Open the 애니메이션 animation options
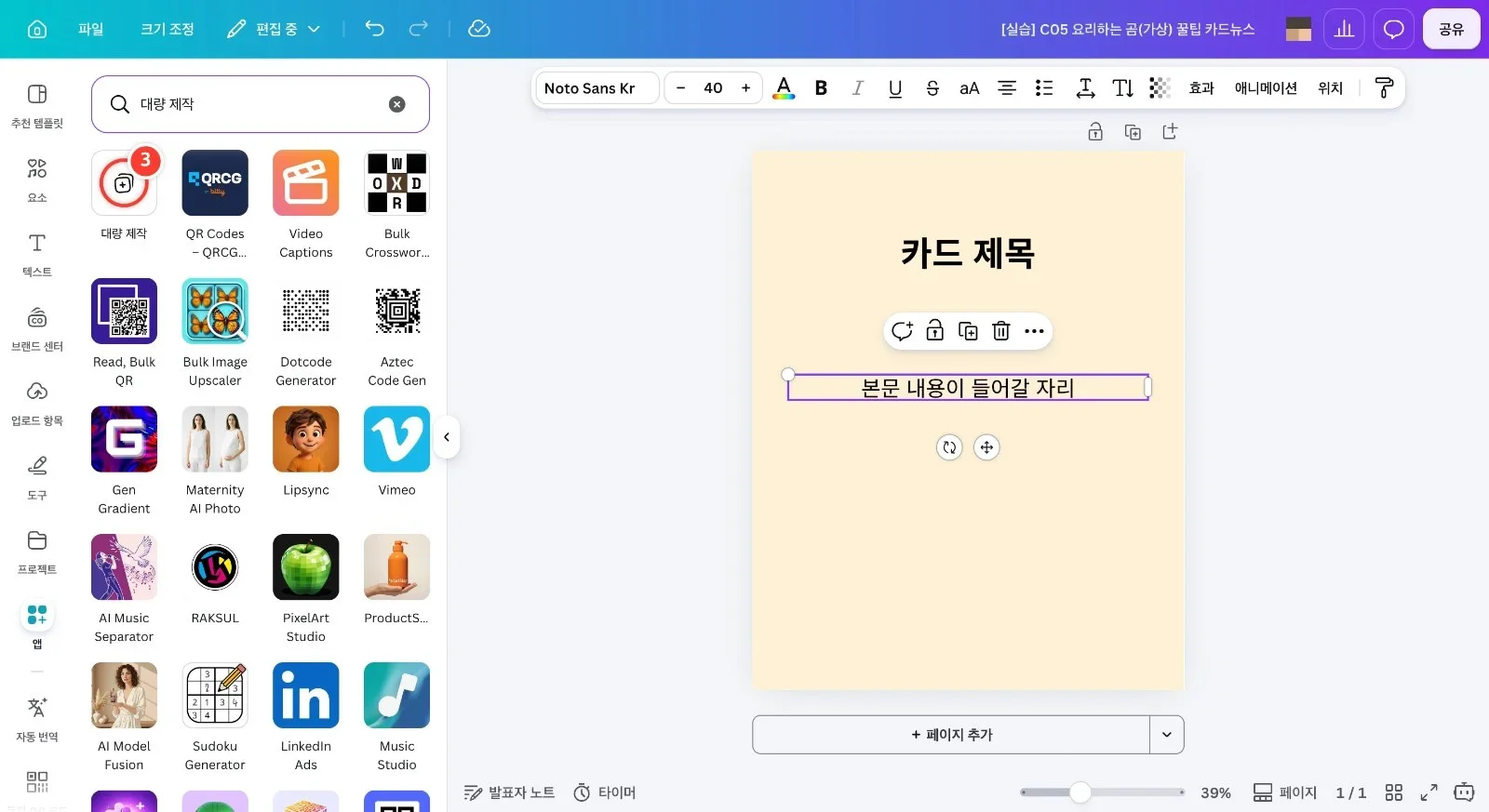1489x812 pixels. point(1266,88)
